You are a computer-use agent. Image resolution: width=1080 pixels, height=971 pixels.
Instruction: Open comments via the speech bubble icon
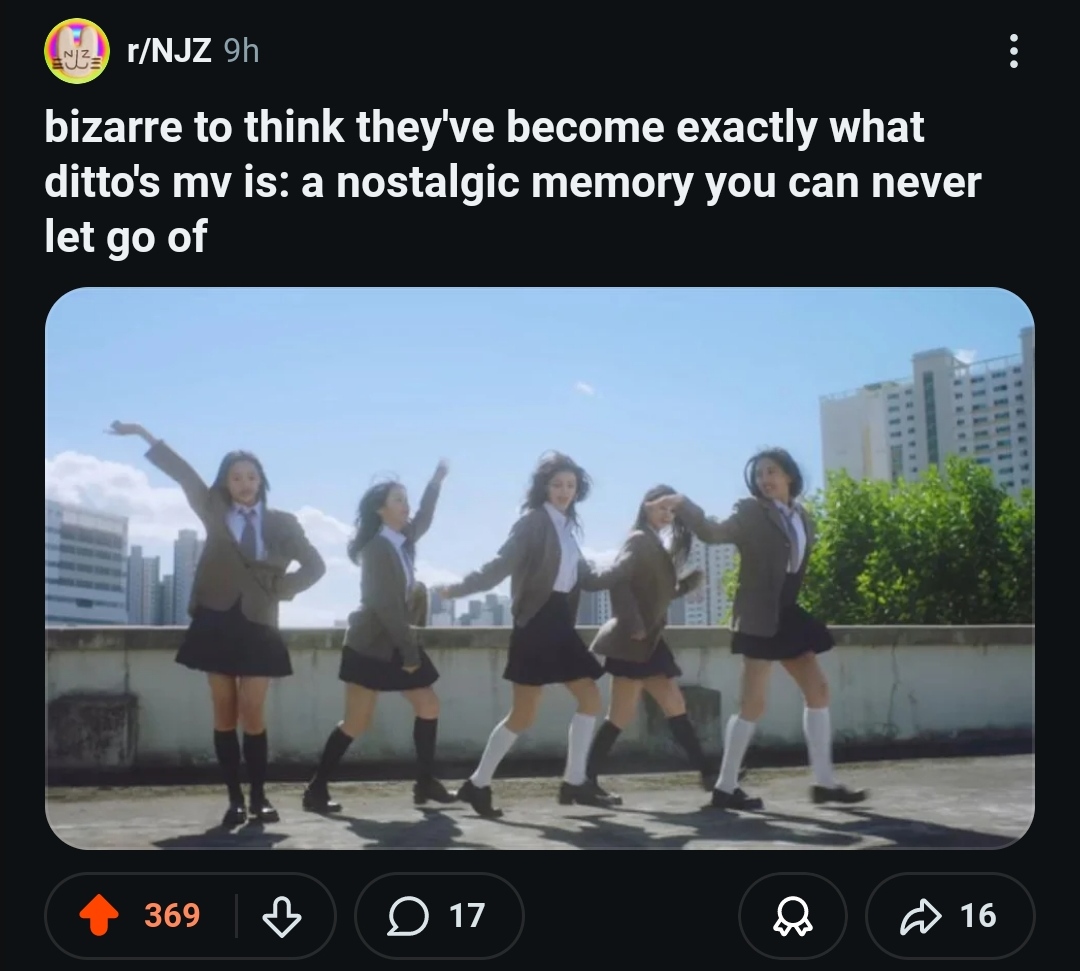408,916
